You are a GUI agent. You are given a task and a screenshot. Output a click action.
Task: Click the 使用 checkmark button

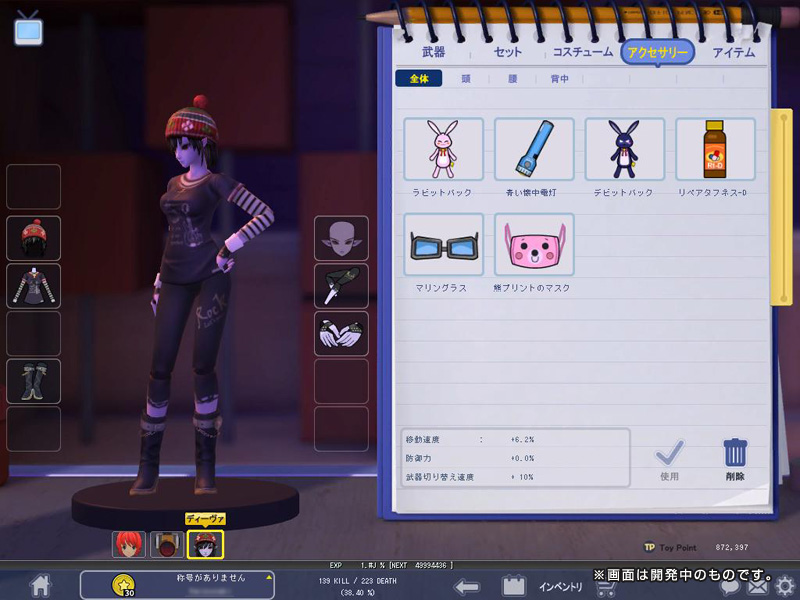click(x=669, y=460)
